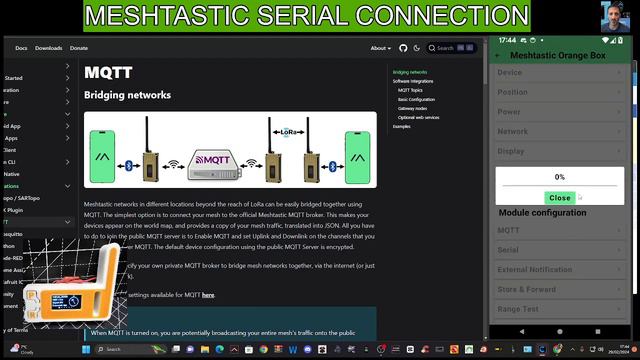Jump to MQTT Topics section
Image resolution: width=640 pixels, height=360 pixels.
[x=410, y=90]
